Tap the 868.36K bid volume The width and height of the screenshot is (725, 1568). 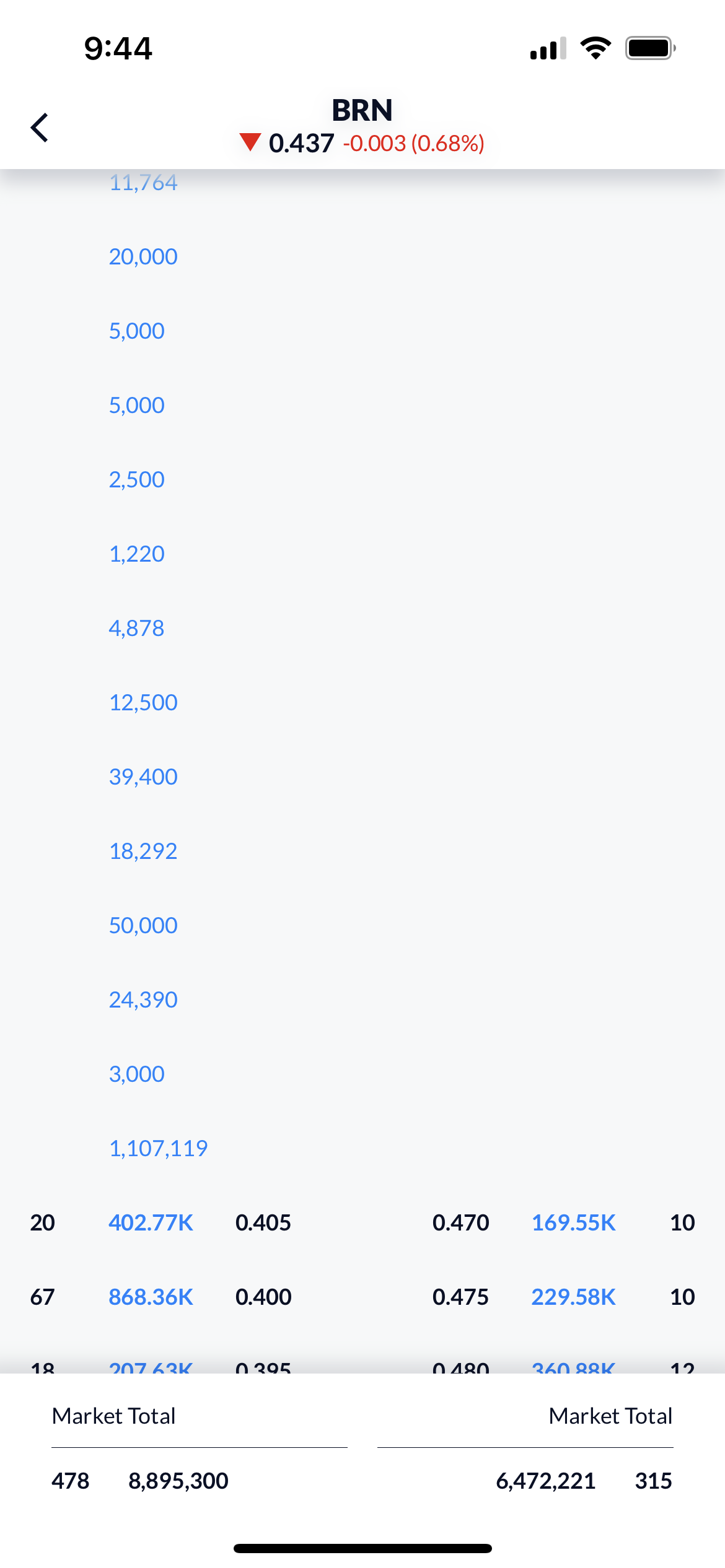[151, 1297]
